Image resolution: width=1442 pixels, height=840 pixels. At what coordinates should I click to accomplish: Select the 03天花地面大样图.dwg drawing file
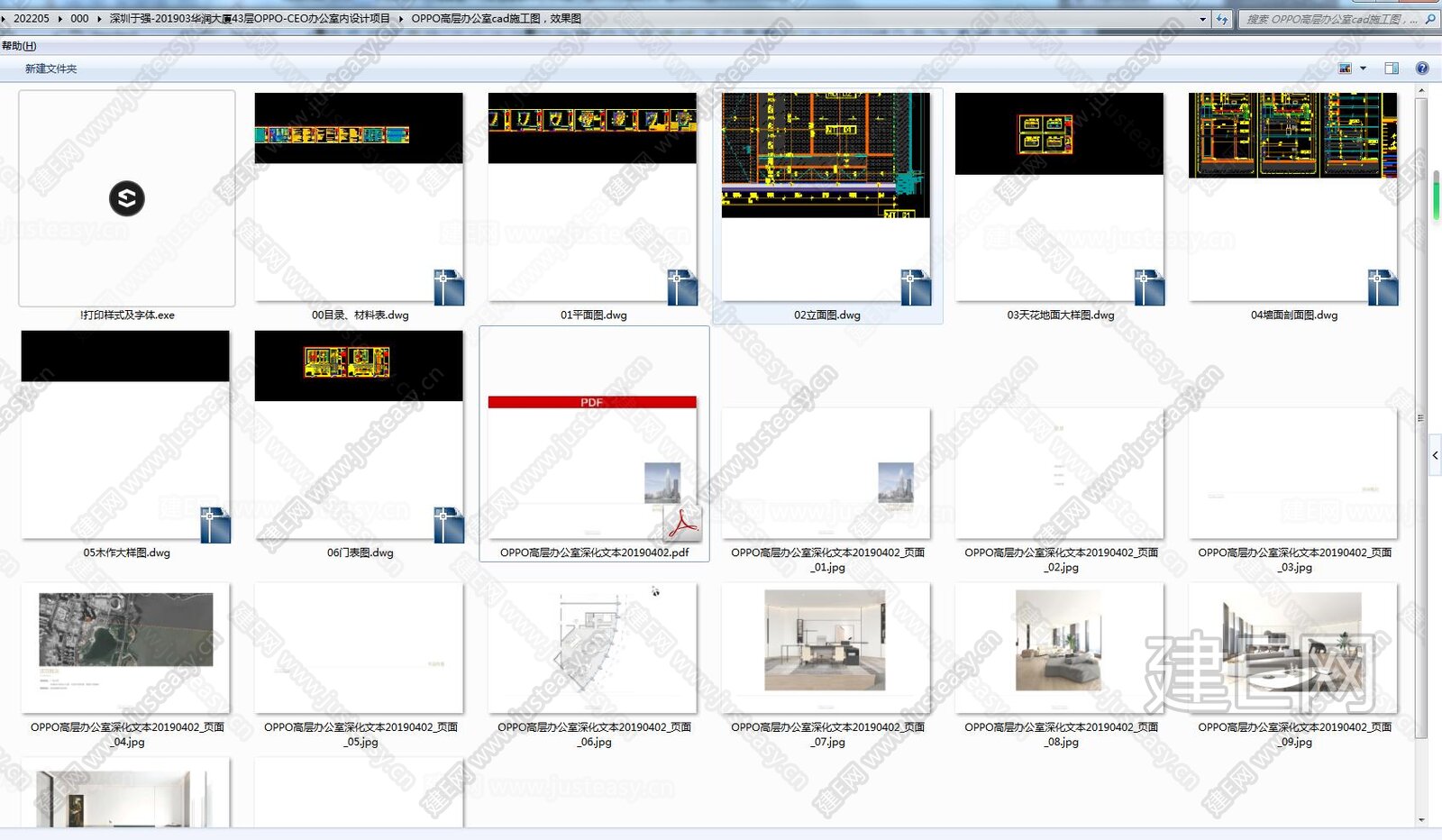pos(1061,206)
